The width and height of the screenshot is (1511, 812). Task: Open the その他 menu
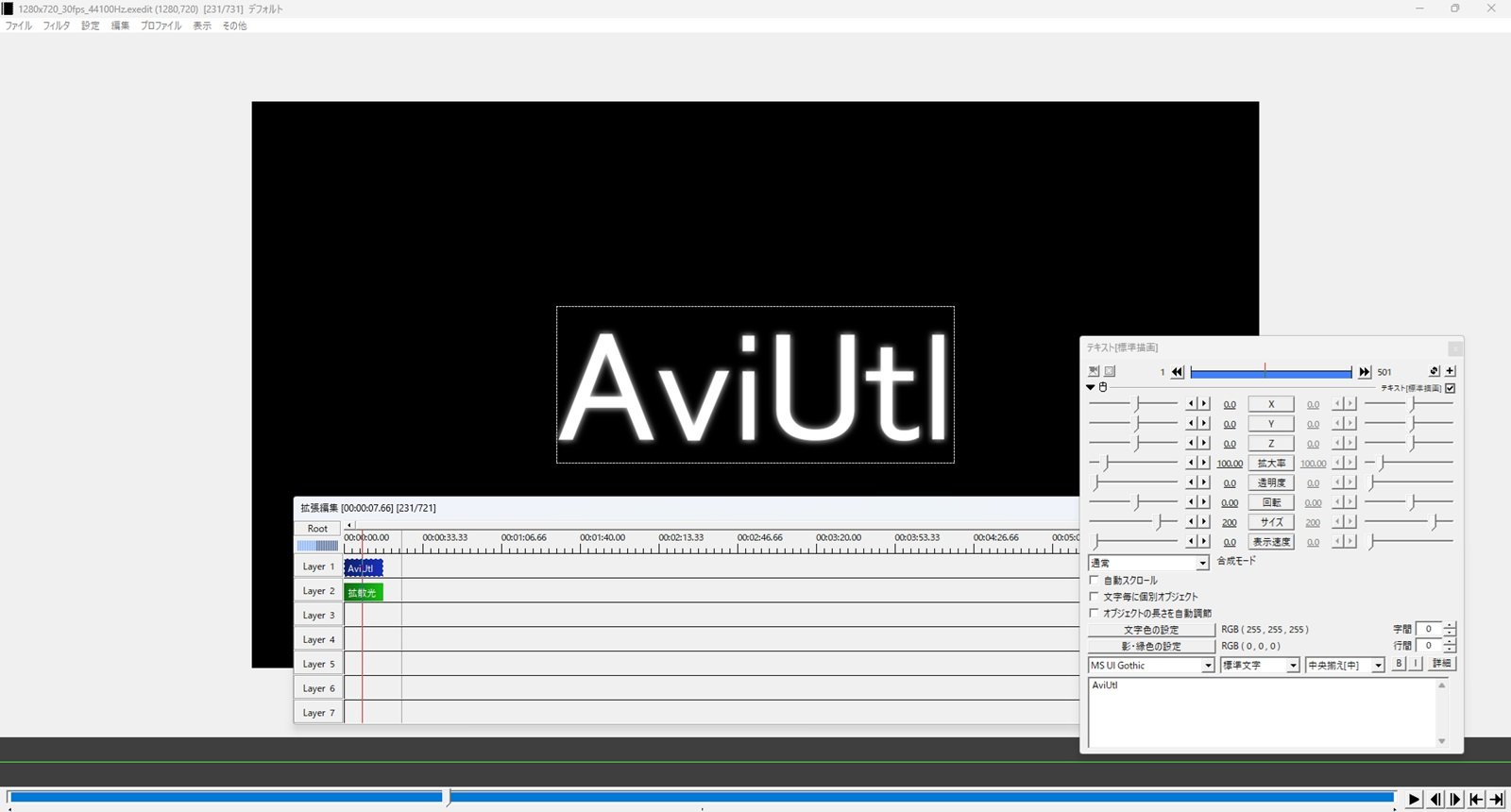(x=234, y=25)
